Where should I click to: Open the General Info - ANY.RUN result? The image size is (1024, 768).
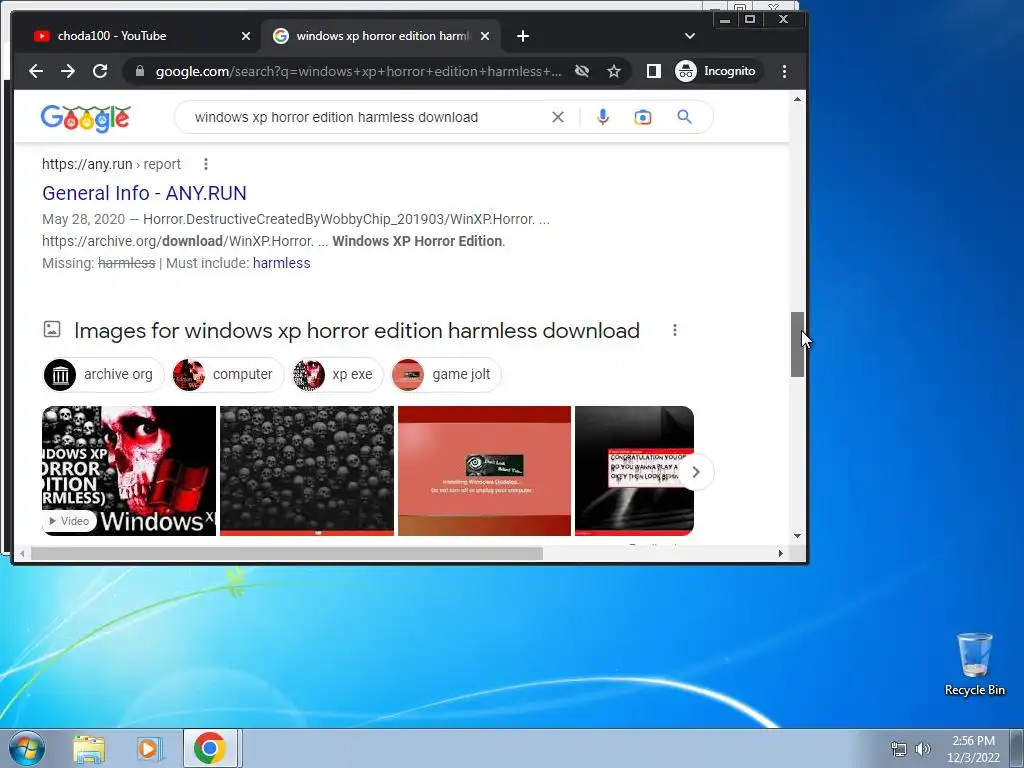point(144,193)
